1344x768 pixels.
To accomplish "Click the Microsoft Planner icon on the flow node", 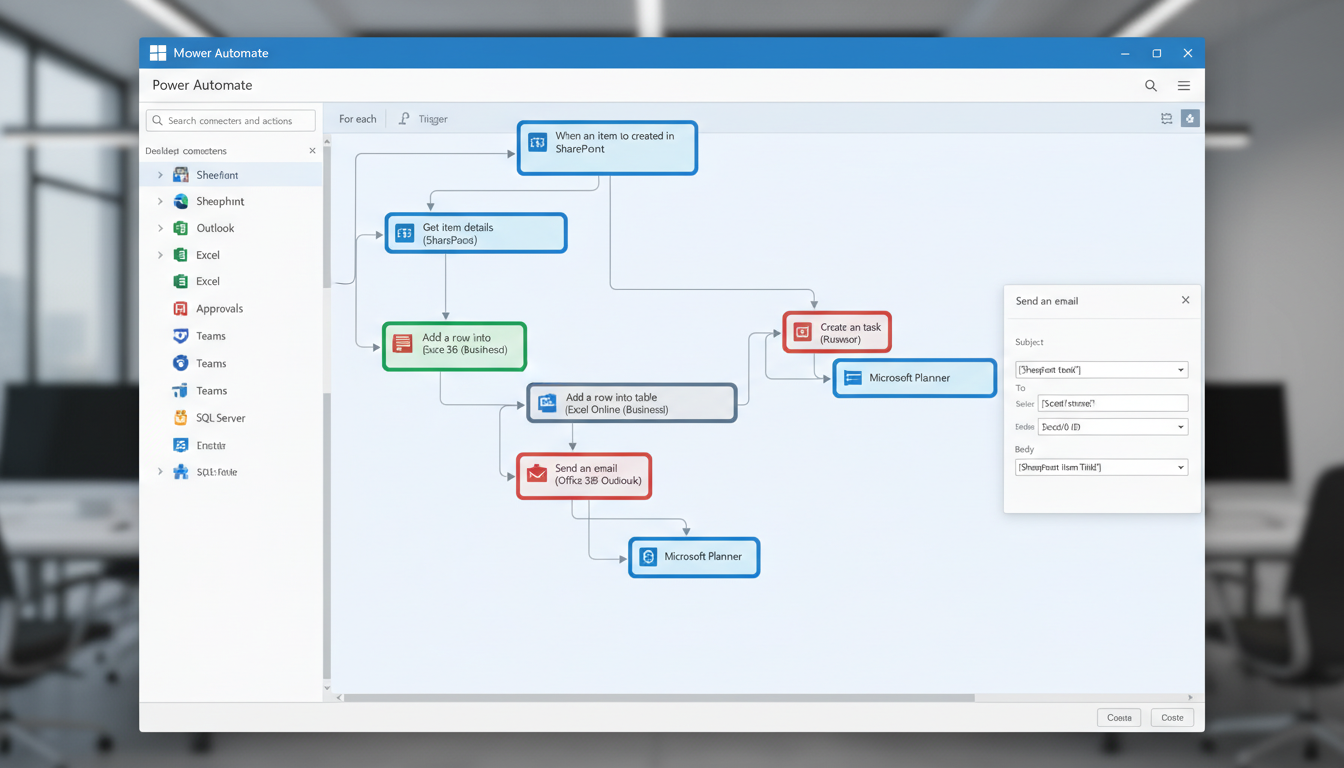I will click(x=854, y=377).
